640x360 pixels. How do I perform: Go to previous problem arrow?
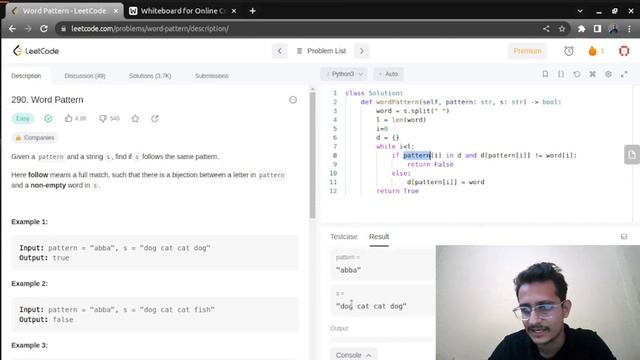coord(280,51)
